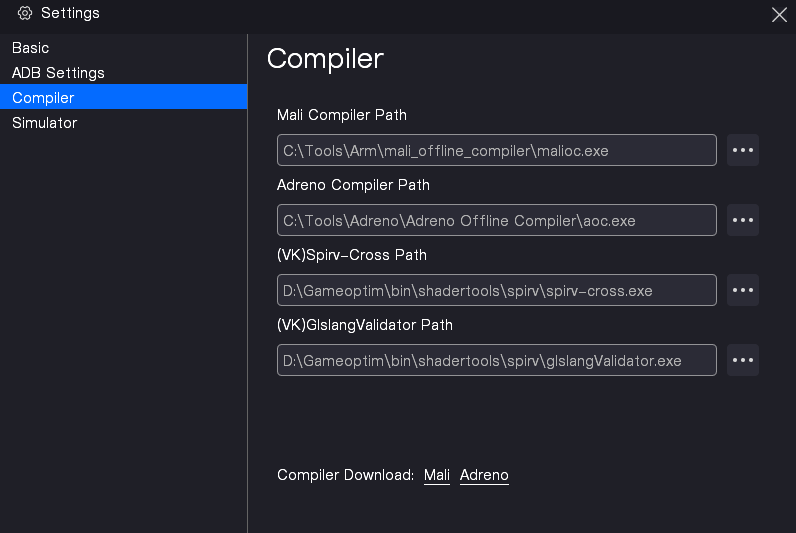
Task: Open the Adreno compiler download link
Action: [484, 475]
